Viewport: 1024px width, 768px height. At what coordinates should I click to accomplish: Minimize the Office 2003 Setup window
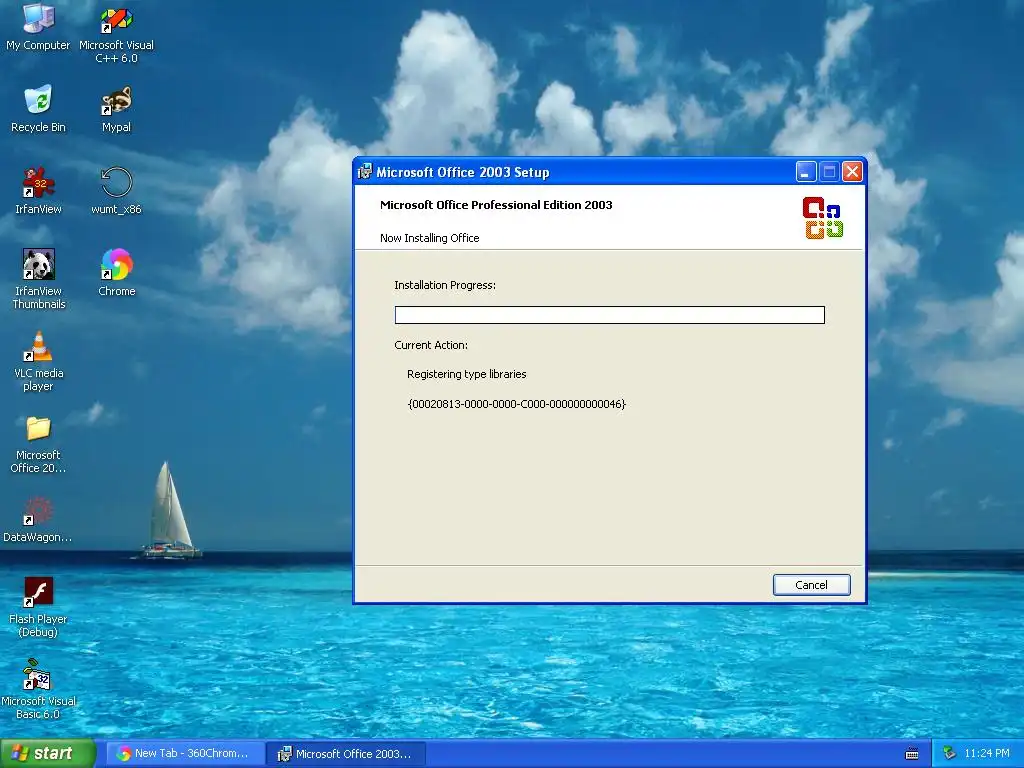point(806,172)
